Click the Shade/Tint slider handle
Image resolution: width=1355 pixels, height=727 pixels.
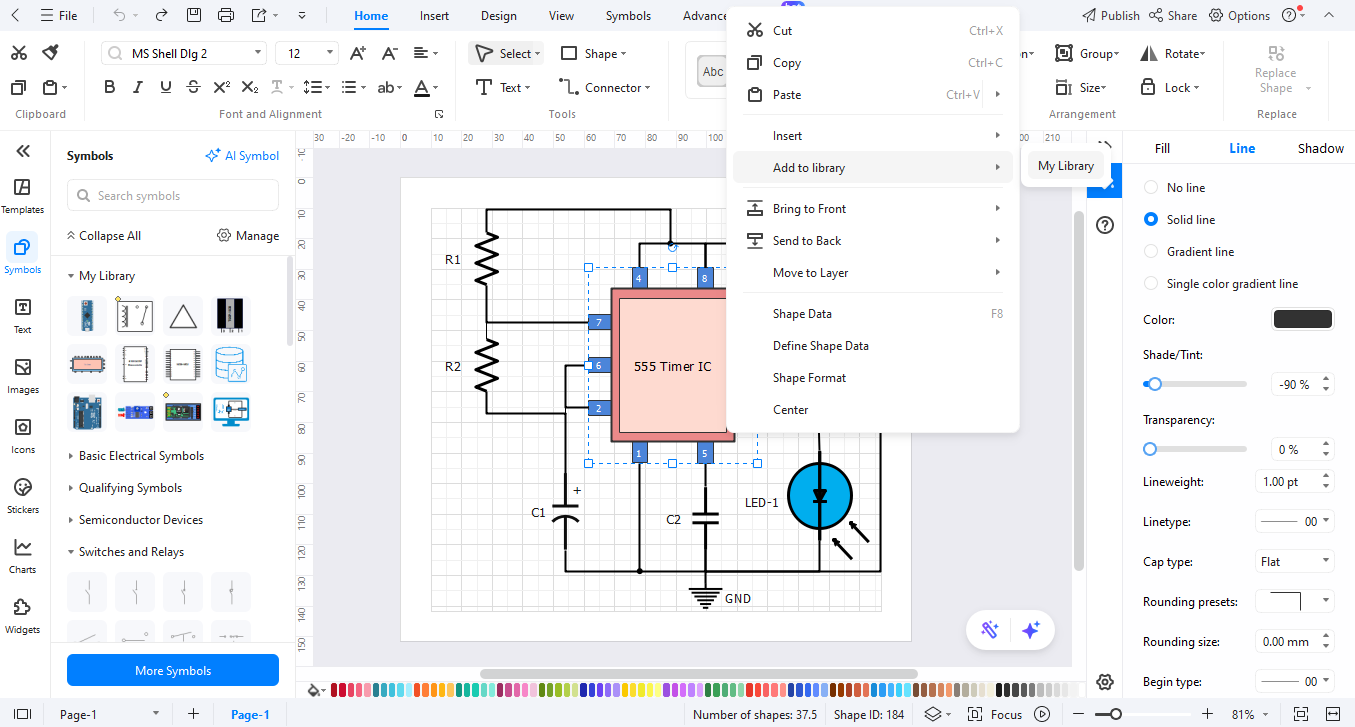pyautogui.click(x=1155, y=384)
